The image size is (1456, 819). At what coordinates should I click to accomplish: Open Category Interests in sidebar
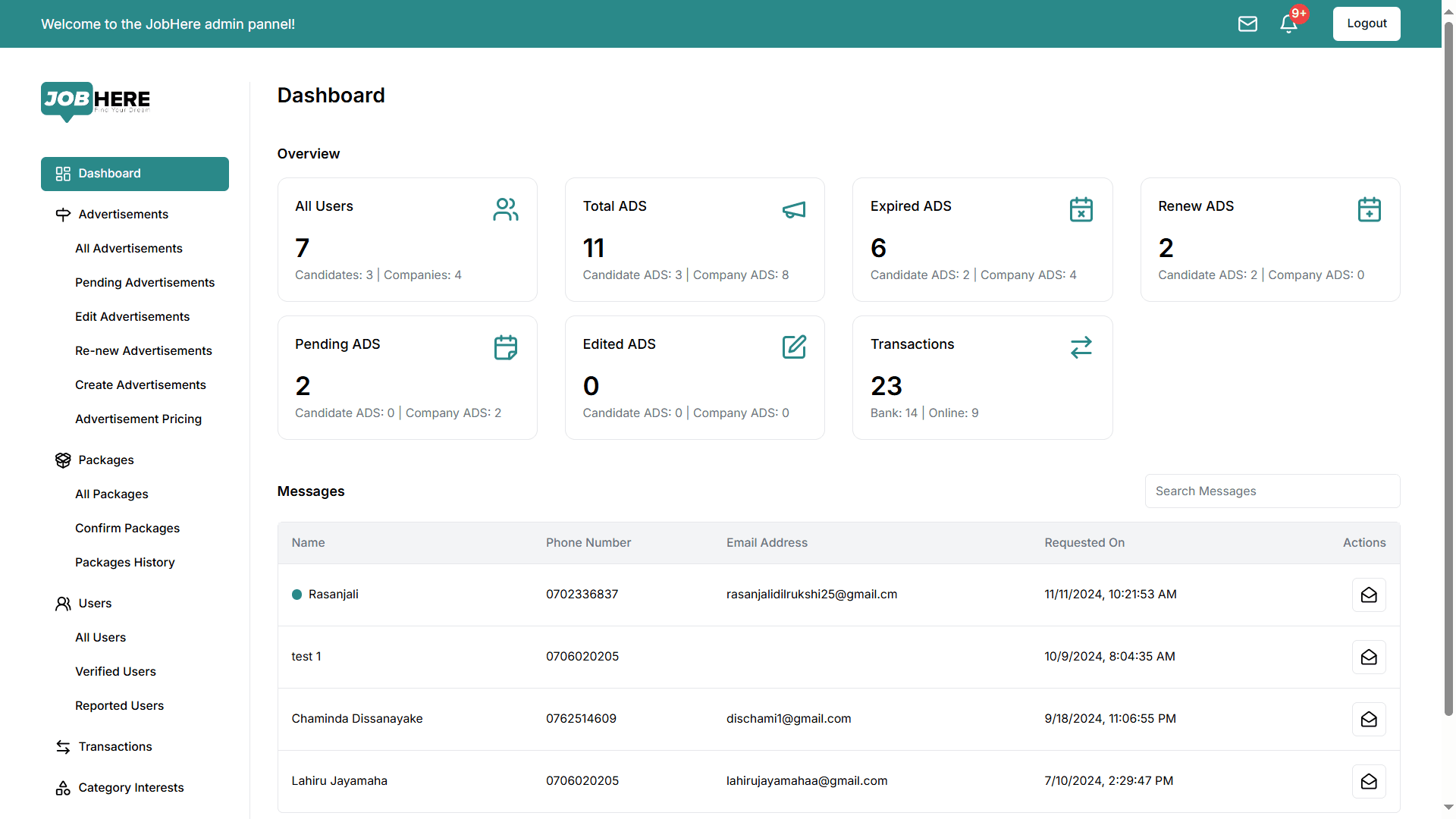pyautogui.click(x=130, y=788)
